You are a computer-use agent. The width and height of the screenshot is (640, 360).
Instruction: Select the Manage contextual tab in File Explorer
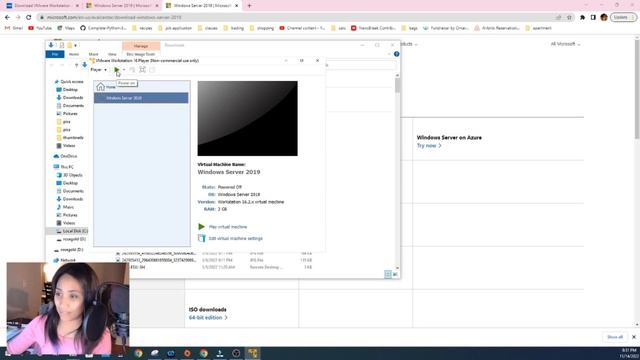(141, 46)
